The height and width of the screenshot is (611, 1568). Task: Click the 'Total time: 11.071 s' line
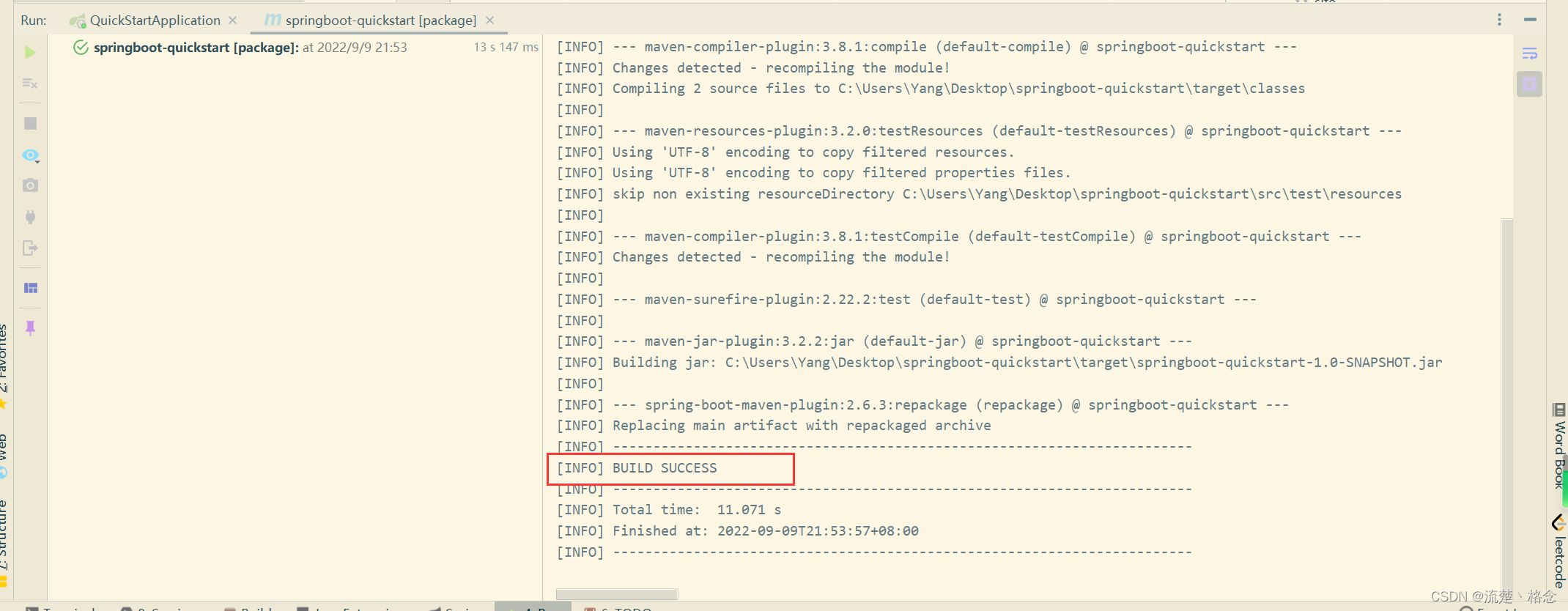point(669,510)
